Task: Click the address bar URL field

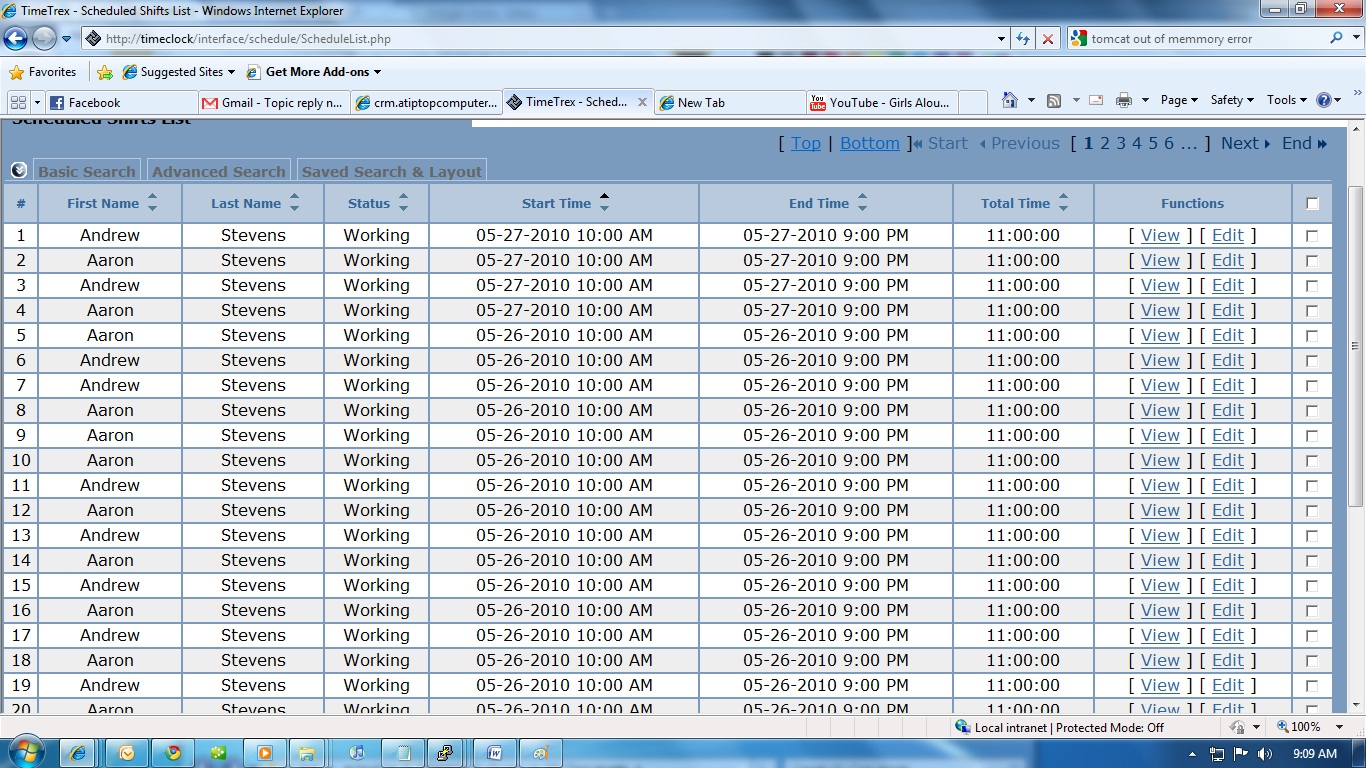Action: pyautogui.click(x=540, y=39)
